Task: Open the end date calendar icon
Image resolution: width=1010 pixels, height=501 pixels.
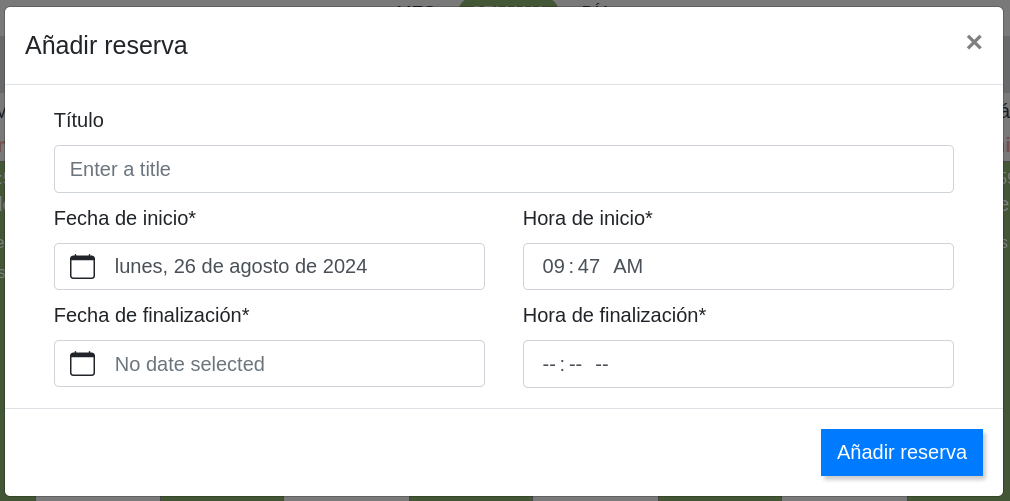Action: pyautogui.click(x=82, y=364)
